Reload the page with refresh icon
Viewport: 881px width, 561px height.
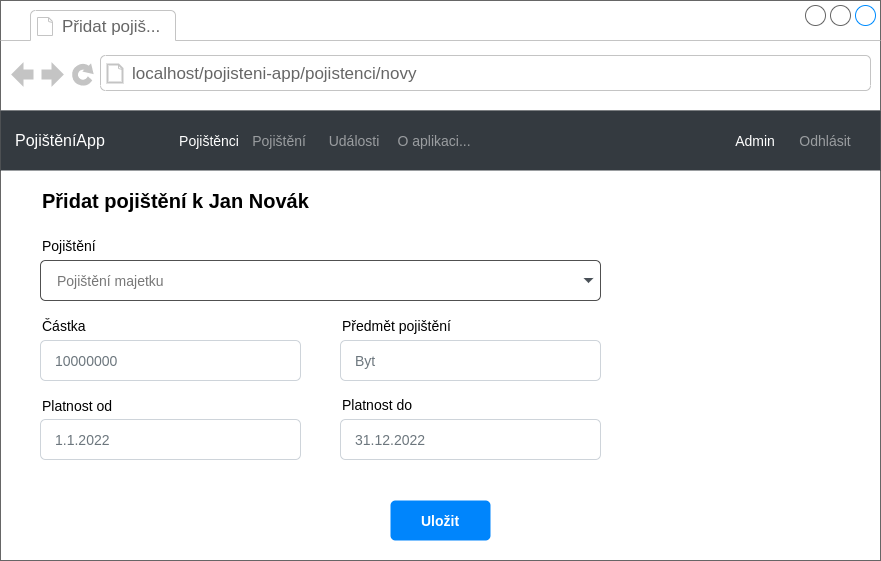[x=83, y=74]
